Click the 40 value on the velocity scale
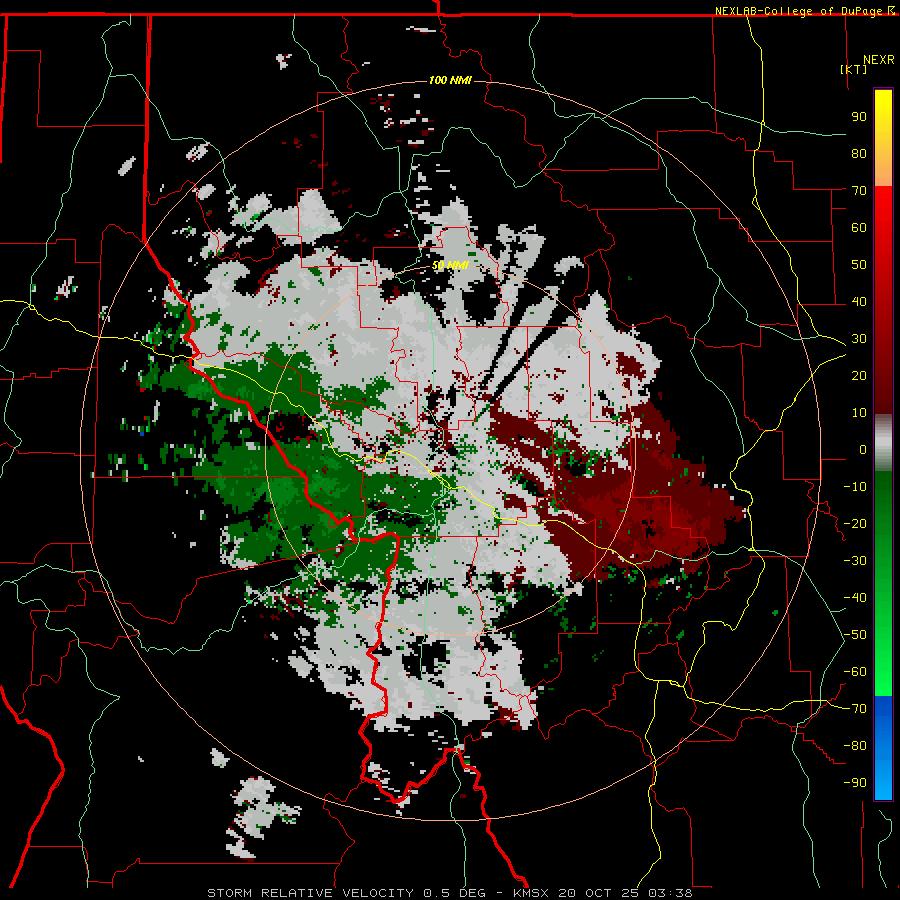Image resolution: width=900 pixels, height=900 pixels. click(x=859, y=301)
